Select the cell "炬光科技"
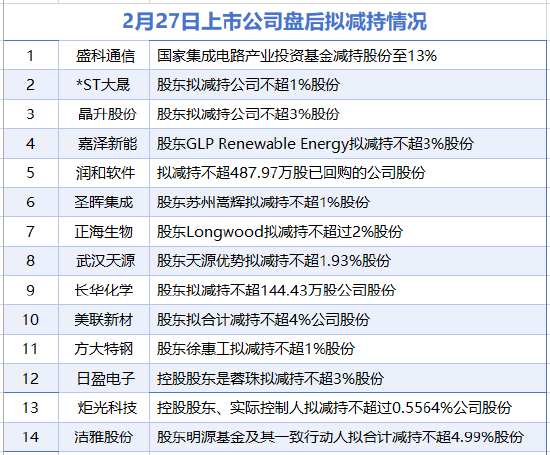The width and height of the screenshot is (550, 455). (104, 408)
